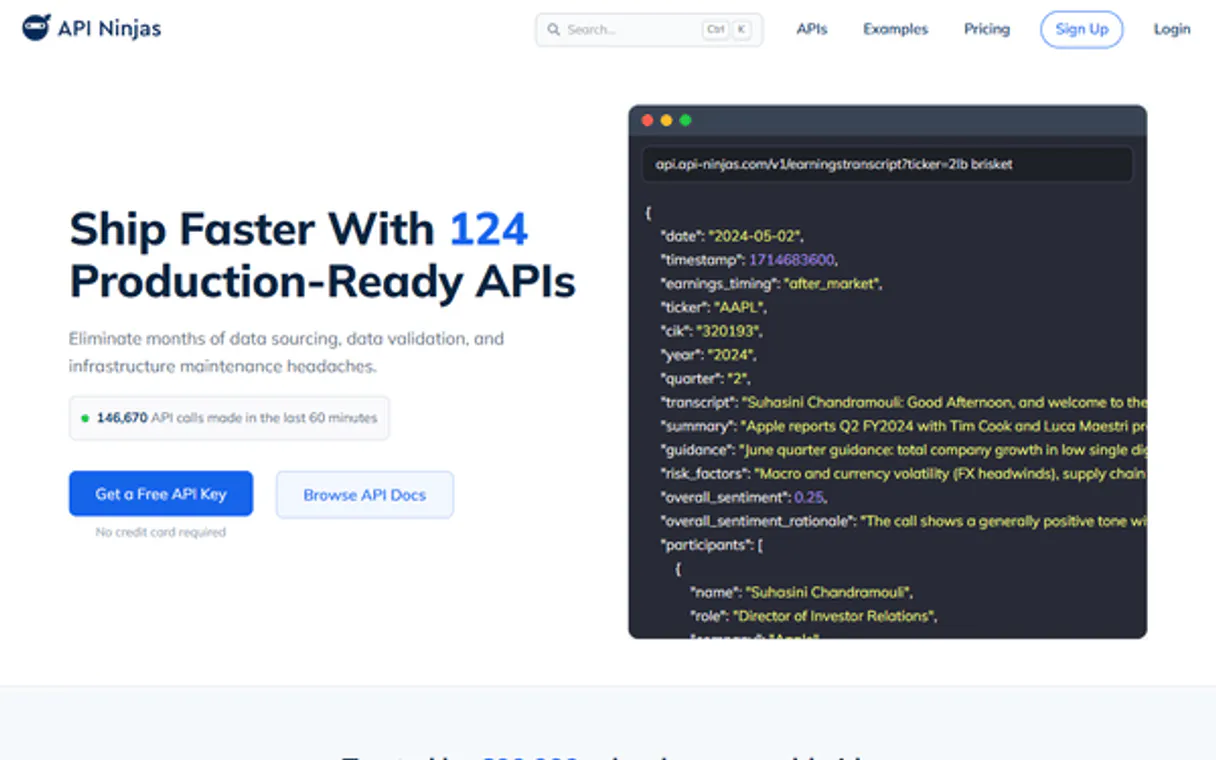Click the green traffic light dot
The image size is (1216, 760).
685,119
